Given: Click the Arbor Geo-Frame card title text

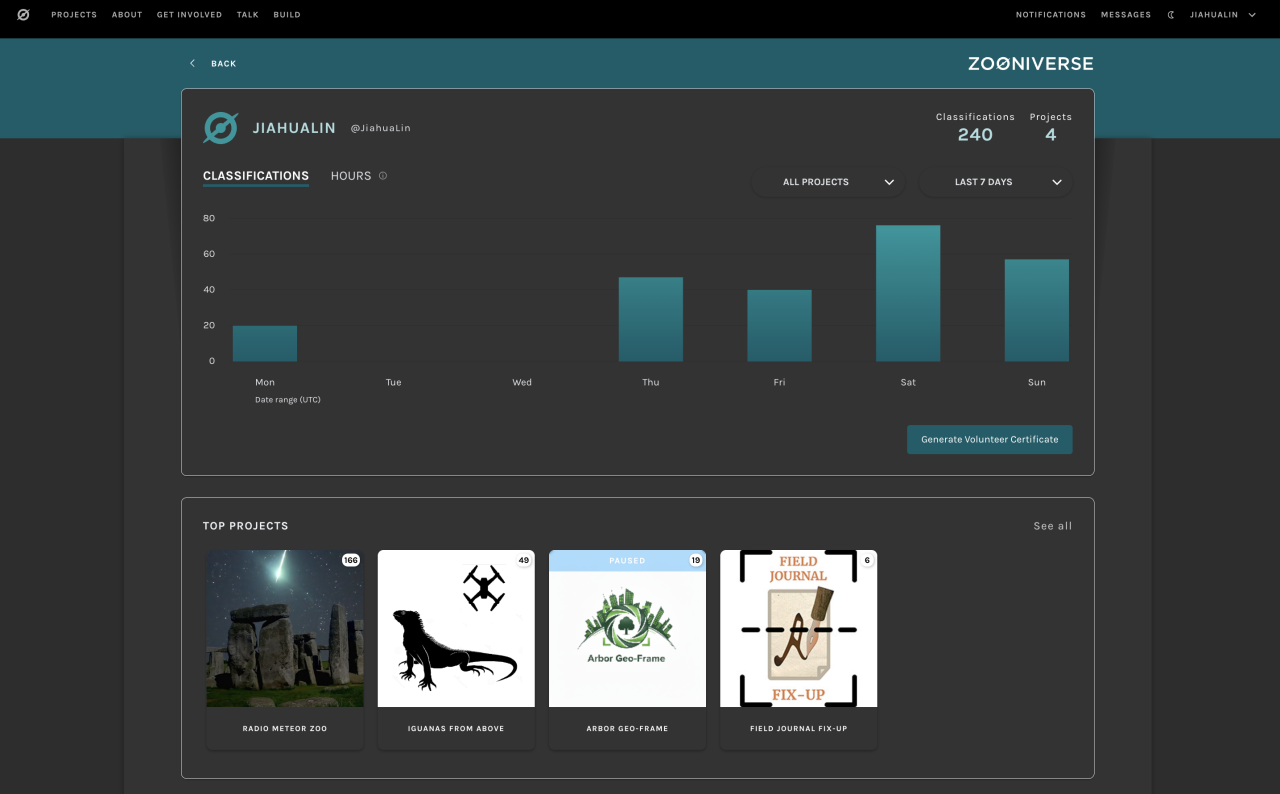Looking at the screenshot, I should point(627,729).
